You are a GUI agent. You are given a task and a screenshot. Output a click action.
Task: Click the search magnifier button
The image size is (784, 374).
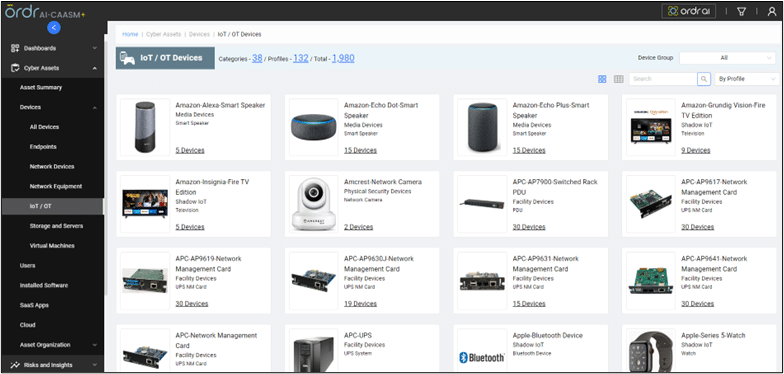pos(704,79)
